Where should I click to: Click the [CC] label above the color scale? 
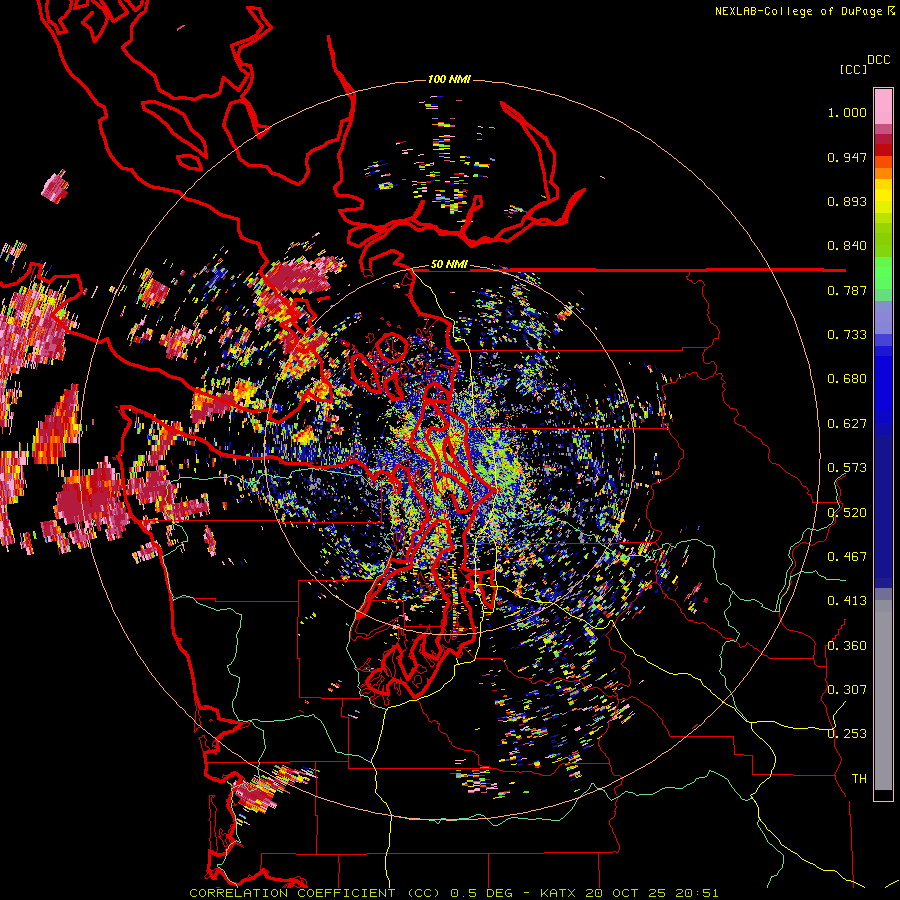pos(853,69)
